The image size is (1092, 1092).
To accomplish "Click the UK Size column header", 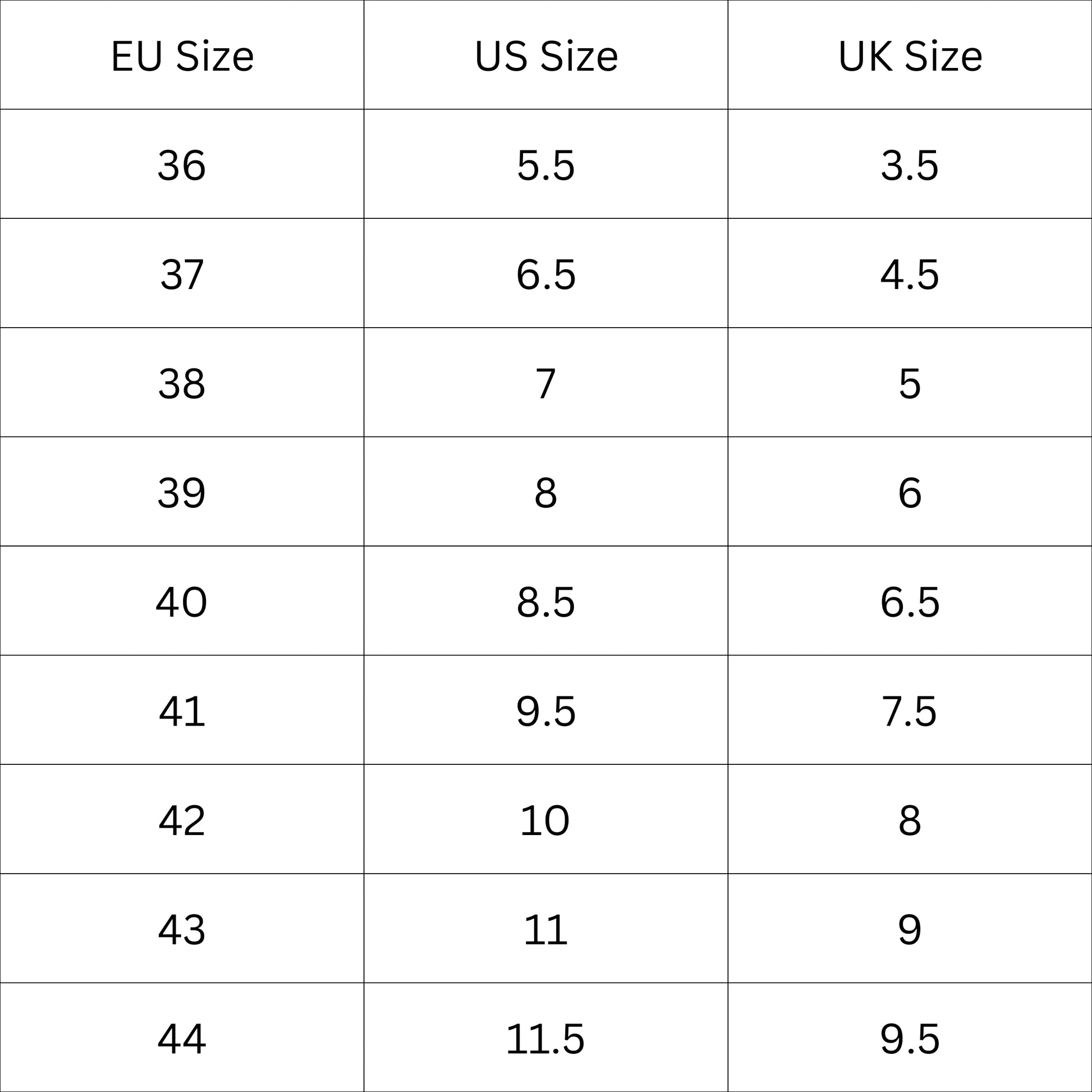I will (x=910, y=56).
